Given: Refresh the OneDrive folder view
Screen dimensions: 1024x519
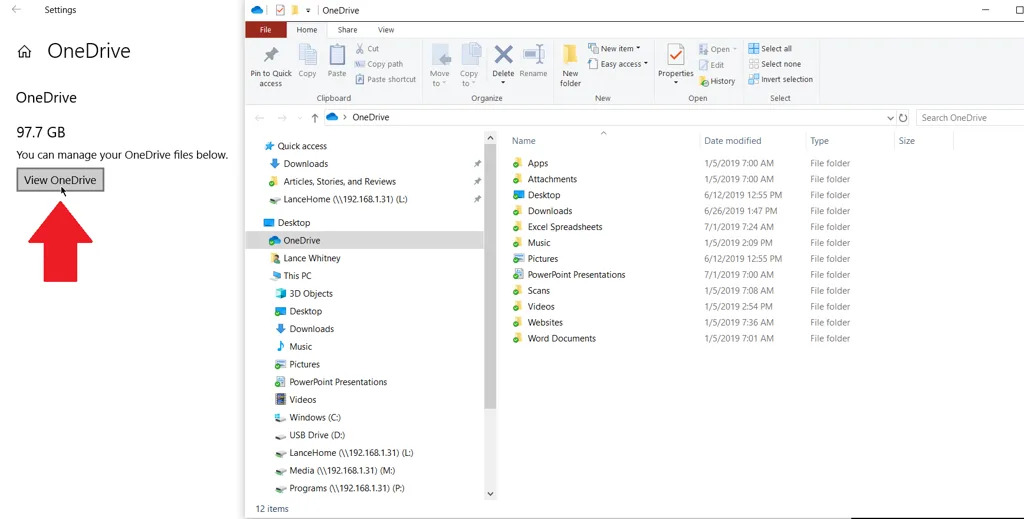Looking at the screenshot, I should (903, 118).
